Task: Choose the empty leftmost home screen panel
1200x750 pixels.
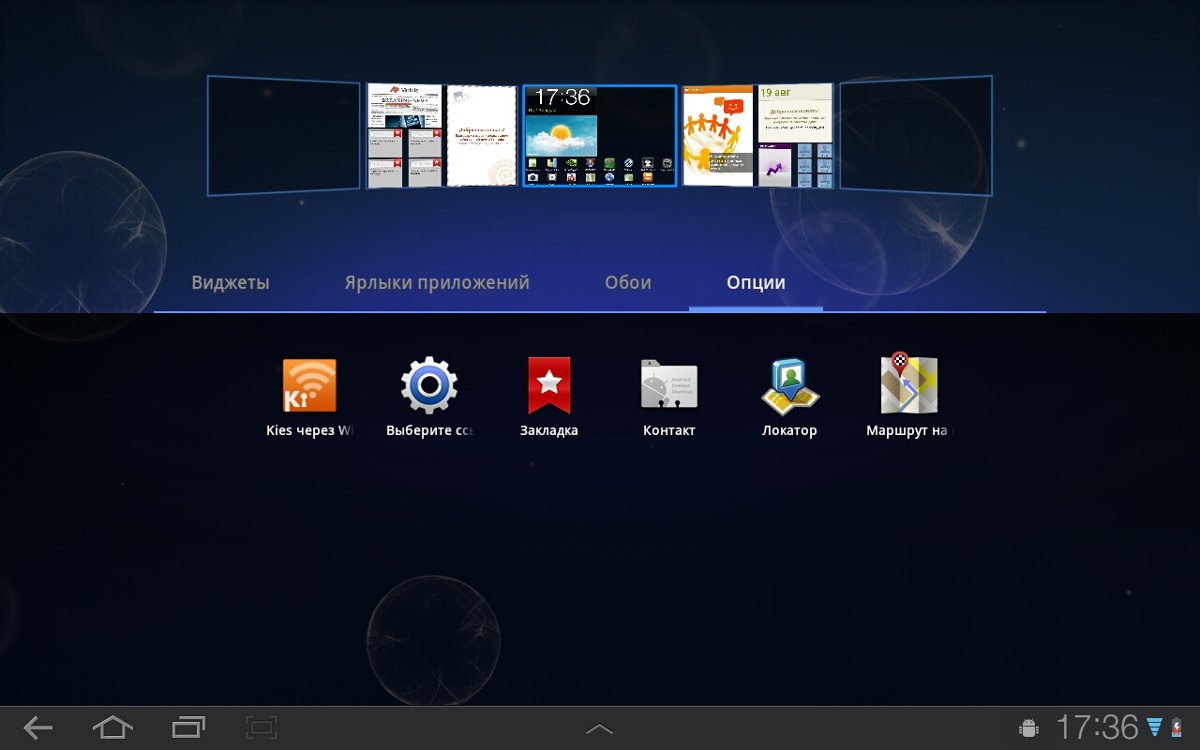Action: (284, 136)
